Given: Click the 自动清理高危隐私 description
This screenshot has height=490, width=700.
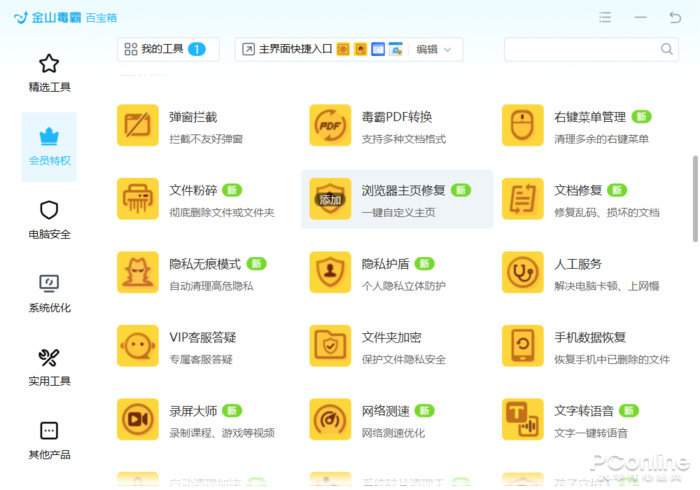Looking at the screenshot, I should point(211,286).
